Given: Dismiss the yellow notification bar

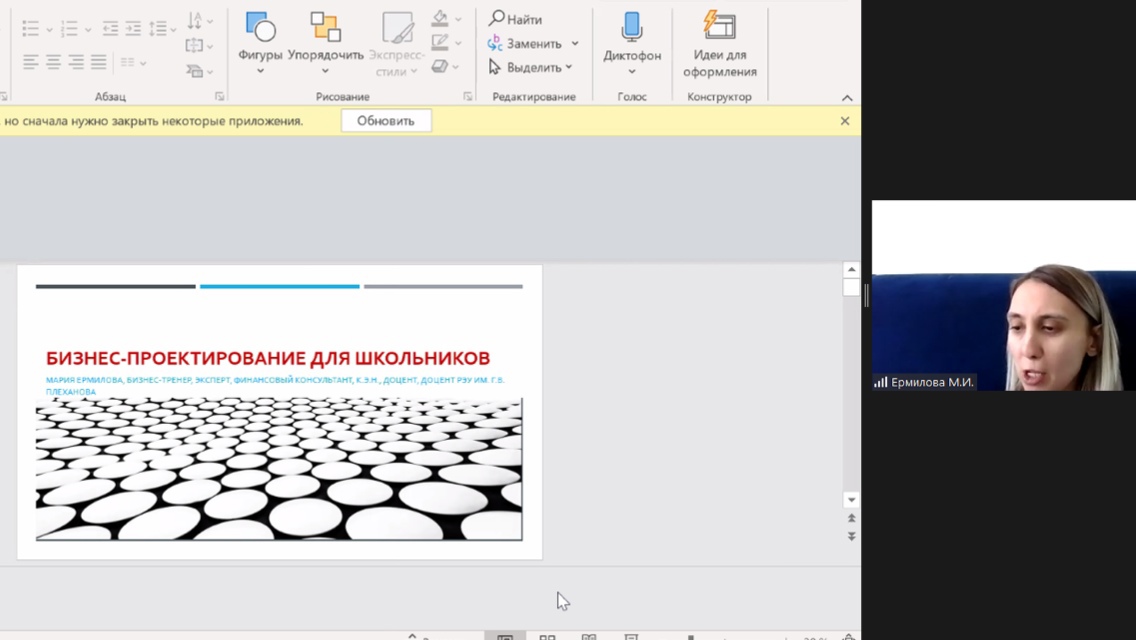Looking at the screenshot, I should pyautogui.click(x=845, y=121).
